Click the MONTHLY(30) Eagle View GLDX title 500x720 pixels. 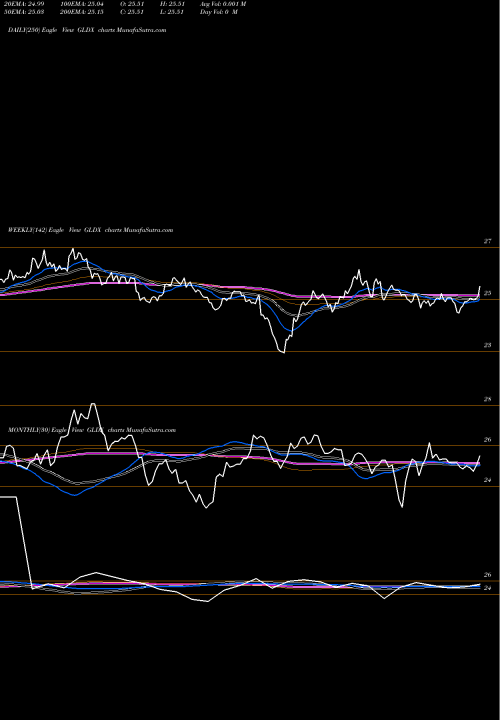click(x=92, y=430)
